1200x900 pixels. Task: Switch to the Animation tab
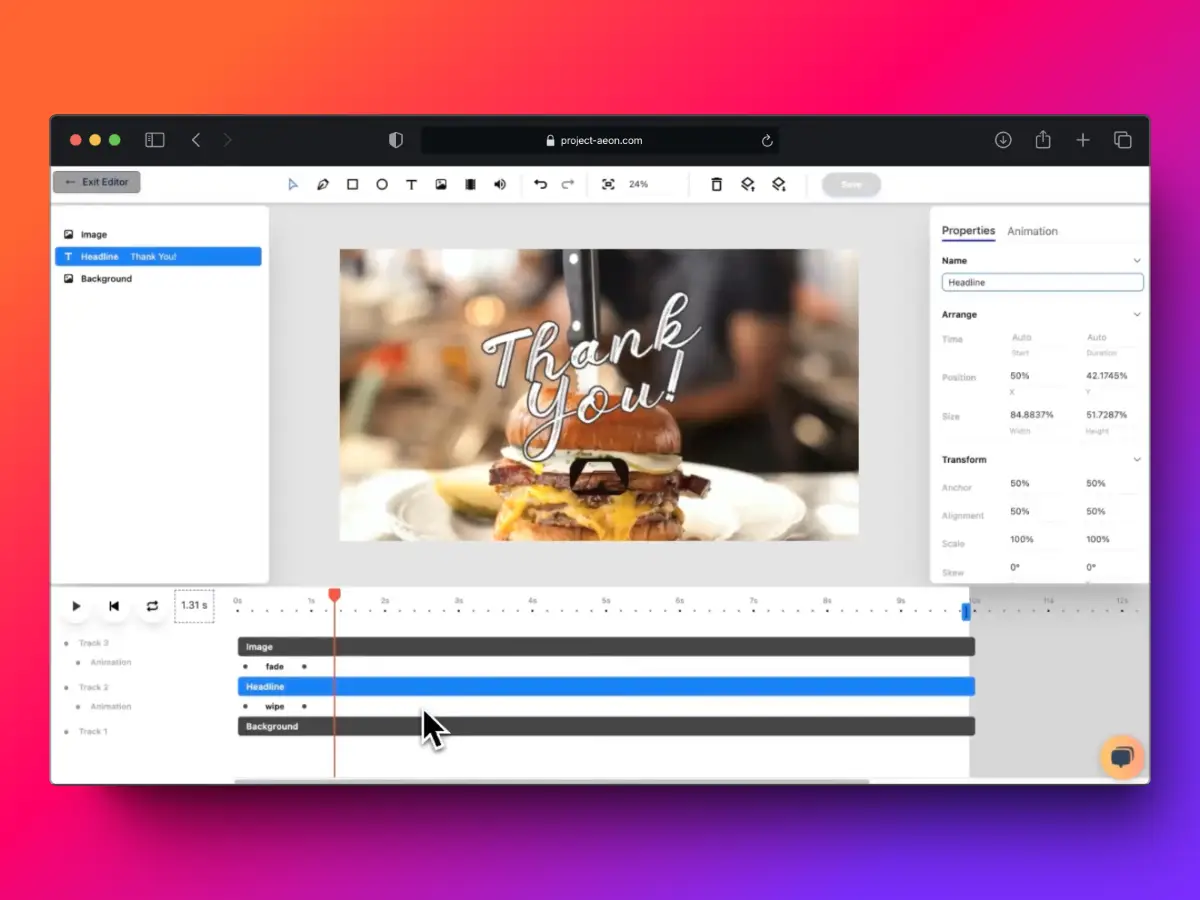(x=1032, y=231)
